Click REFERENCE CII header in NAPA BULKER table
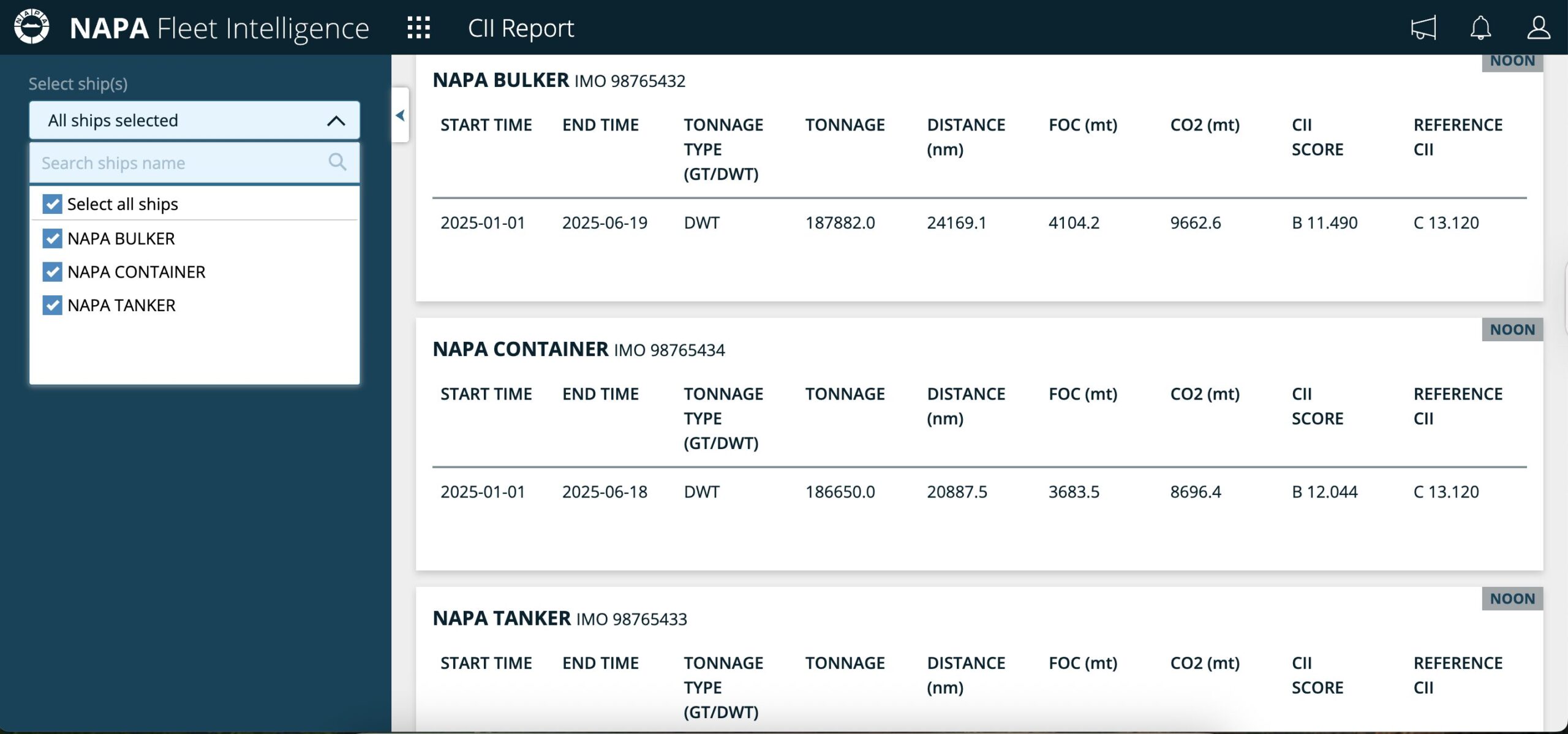Screen dimensions: 1568x734 (x=1458, y=137)
